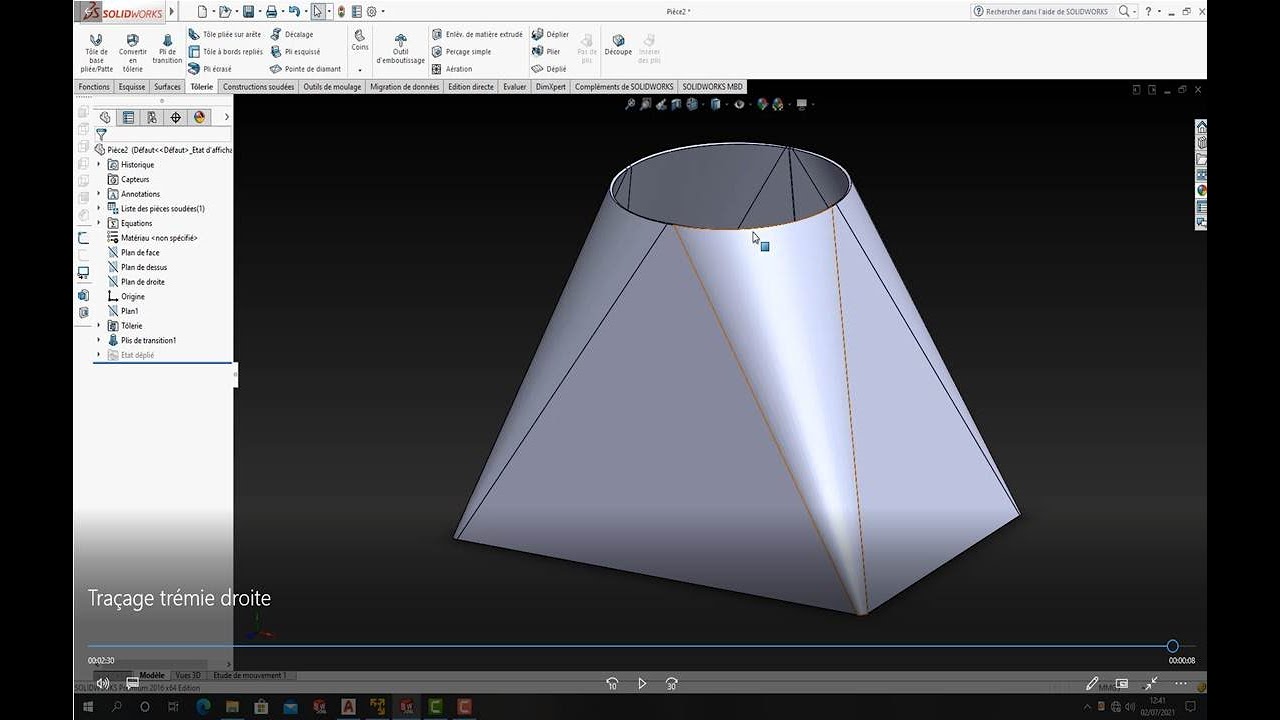Select the Tôle de base pliée/Patte tool
The height and width of the screenshot is (720, 1280).
97,53
